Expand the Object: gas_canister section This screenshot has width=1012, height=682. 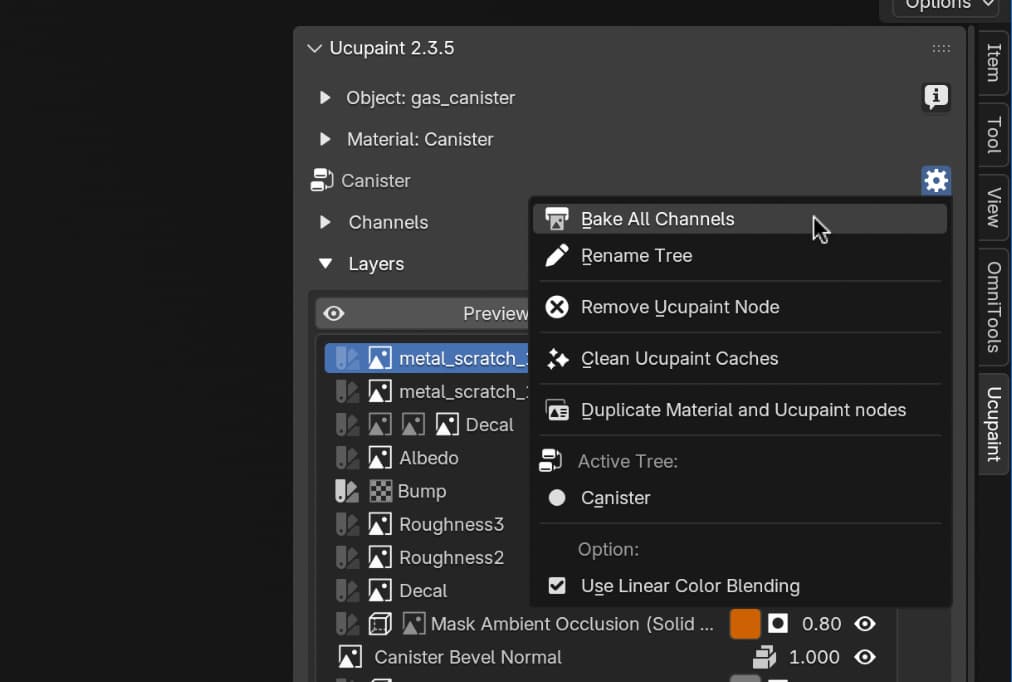point(325,97)
